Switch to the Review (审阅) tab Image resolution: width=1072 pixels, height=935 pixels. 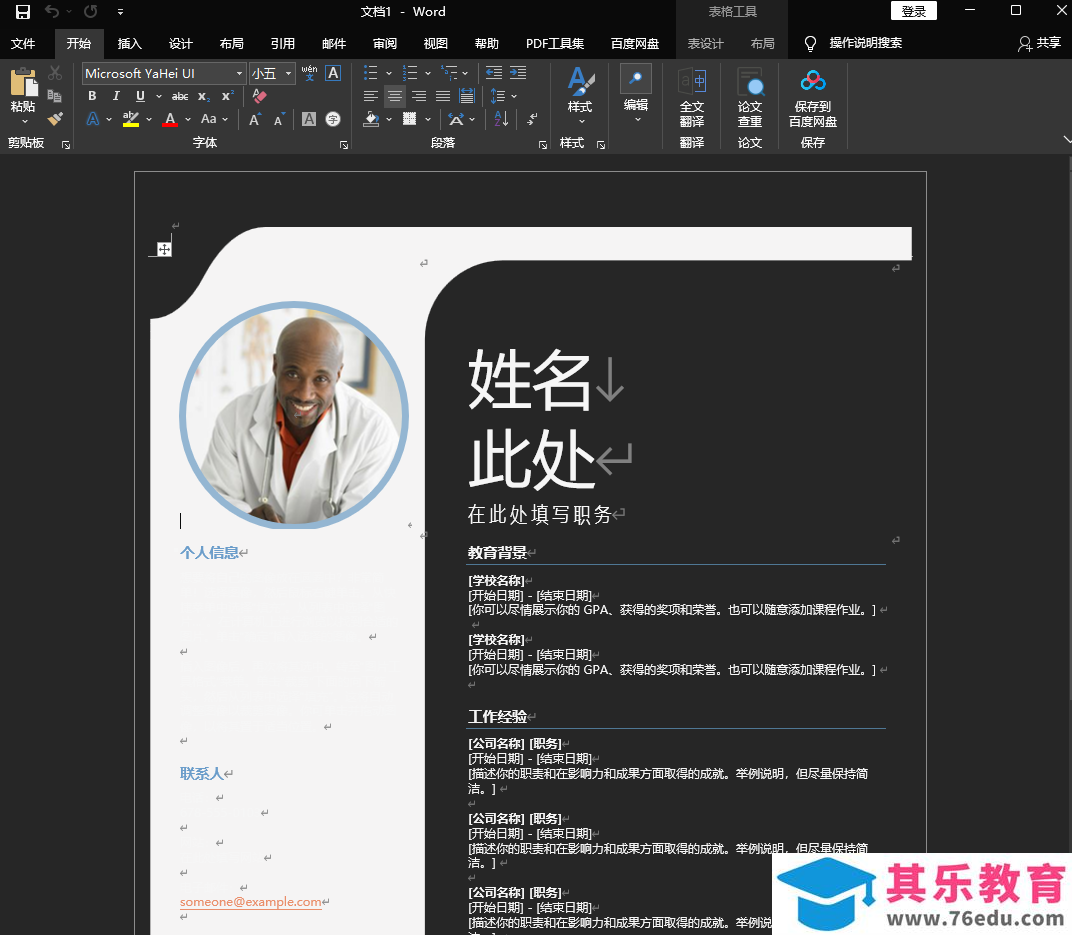pyautogui.click(x=385, y=44)
